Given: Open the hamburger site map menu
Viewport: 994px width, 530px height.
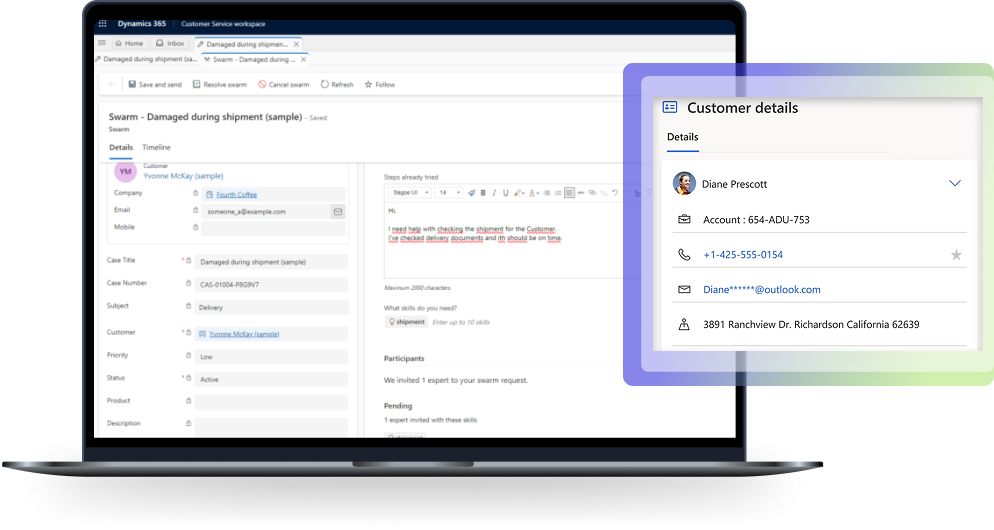Looking at the screenshot, I should [102, 44].
